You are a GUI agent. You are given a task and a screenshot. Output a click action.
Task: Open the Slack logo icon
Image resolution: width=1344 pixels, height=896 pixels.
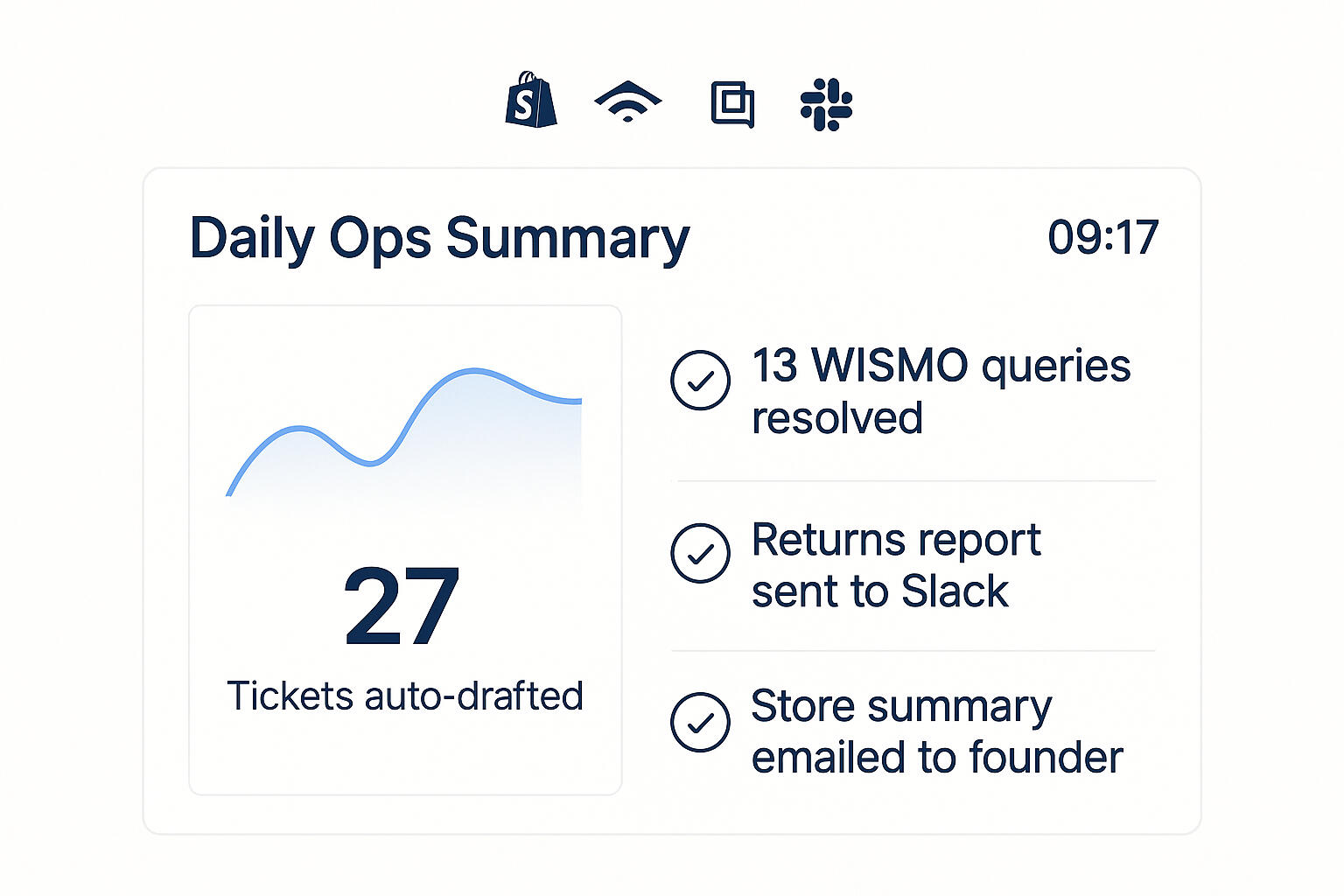click(x=826, y=104)
